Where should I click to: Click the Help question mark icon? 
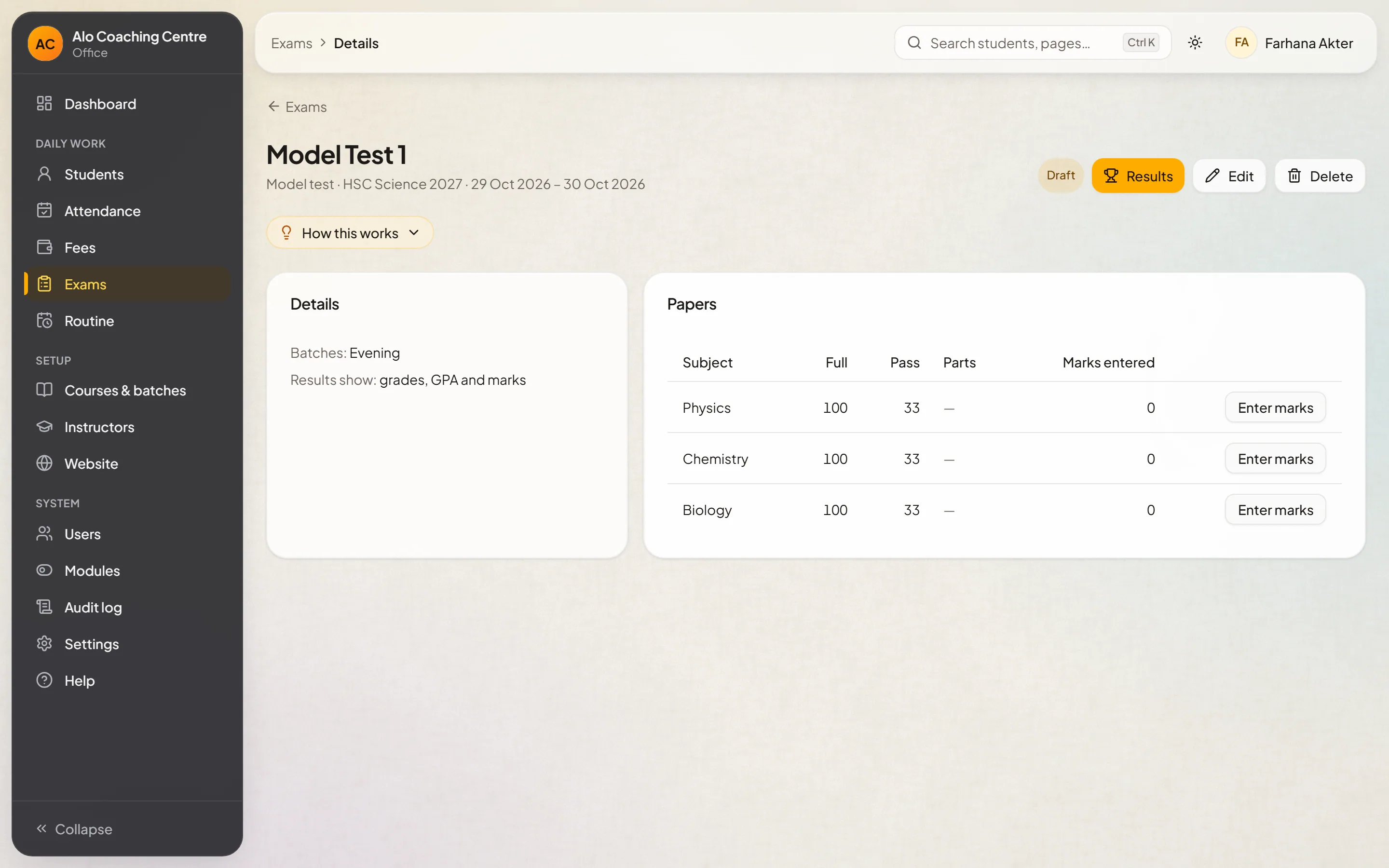pyautogui.click(x=44, y=680)
